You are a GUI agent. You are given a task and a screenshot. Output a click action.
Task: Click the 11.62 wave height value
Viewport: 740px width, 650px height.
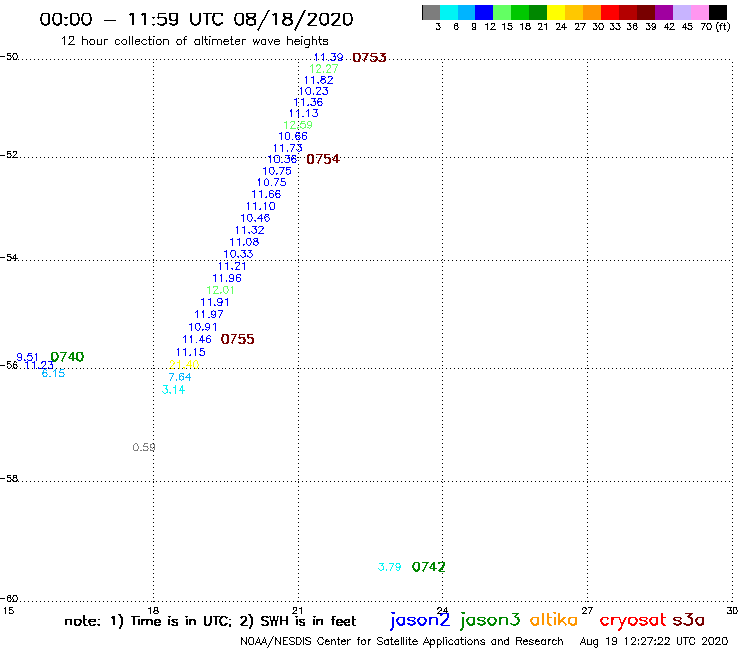pyautogui.click(x=319, y=80)
